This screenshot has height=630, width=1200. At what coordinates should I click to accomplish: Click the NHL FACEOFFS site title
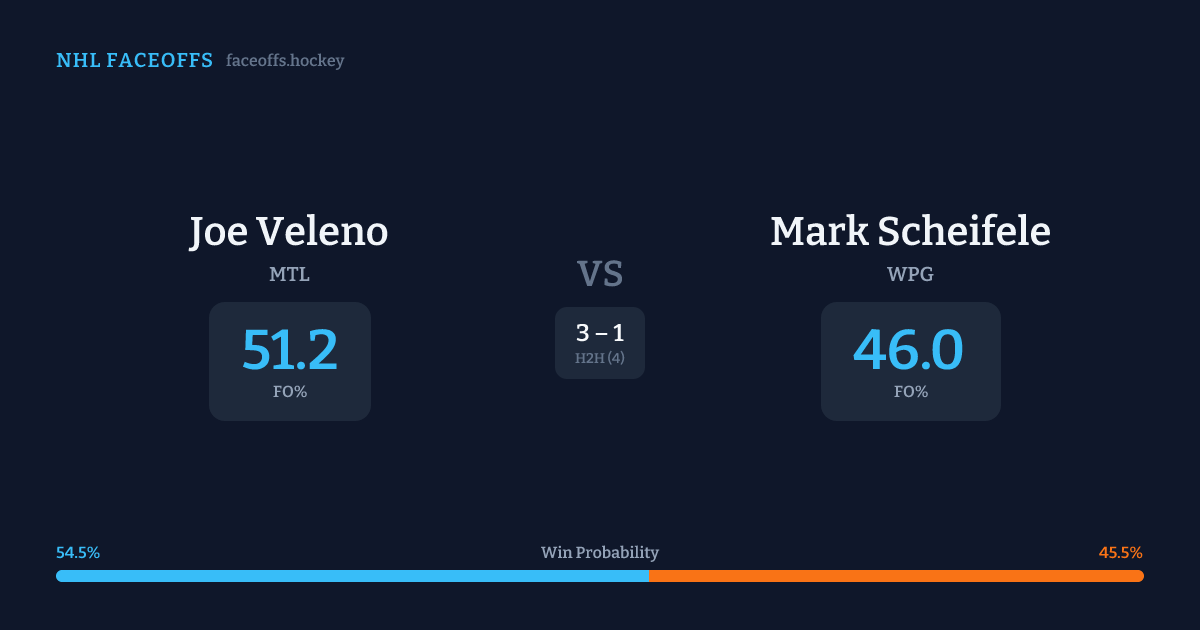click(134, 61)
